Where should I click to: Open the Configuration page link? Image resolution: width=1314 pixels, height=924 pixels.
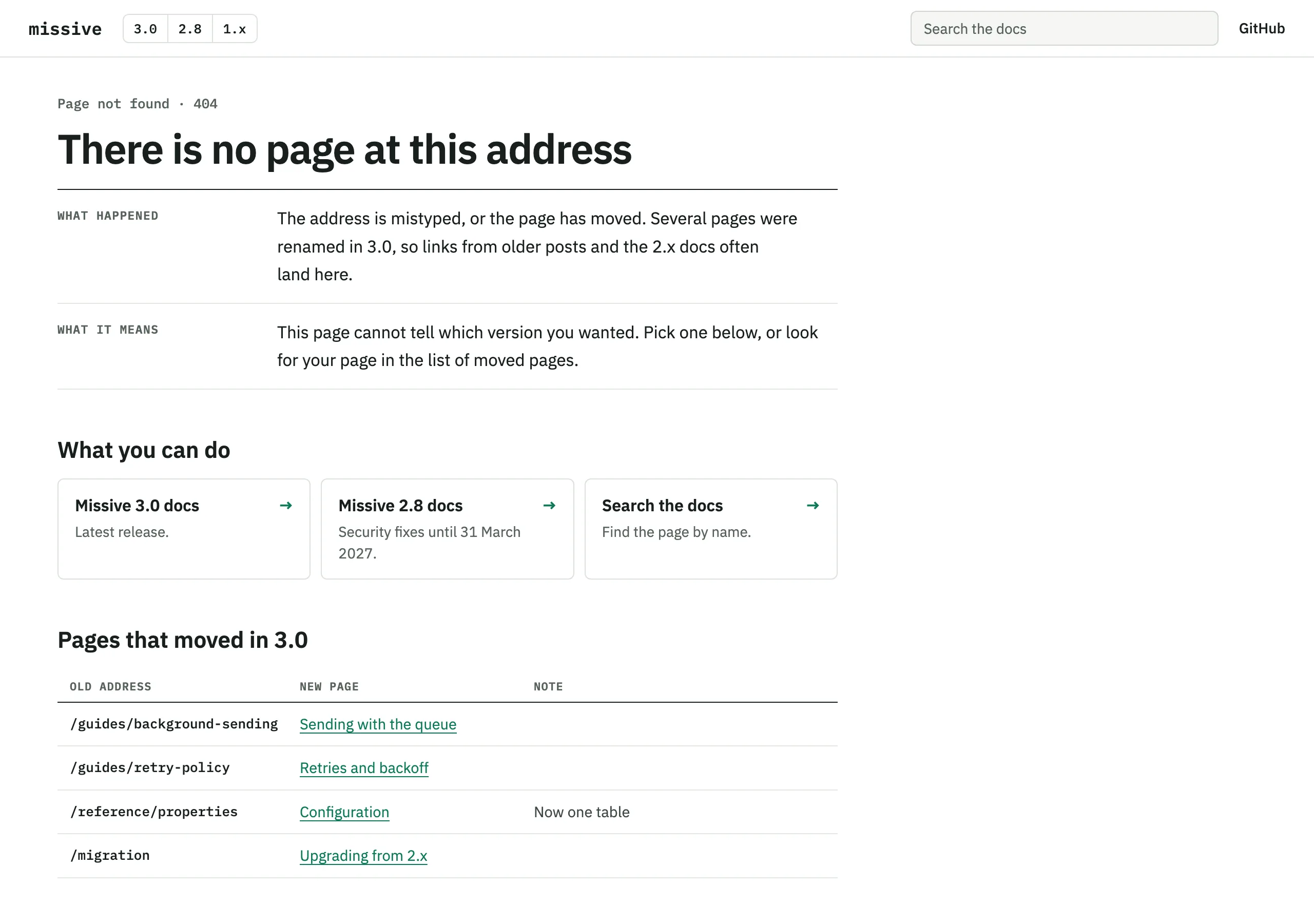click(344, 812)
